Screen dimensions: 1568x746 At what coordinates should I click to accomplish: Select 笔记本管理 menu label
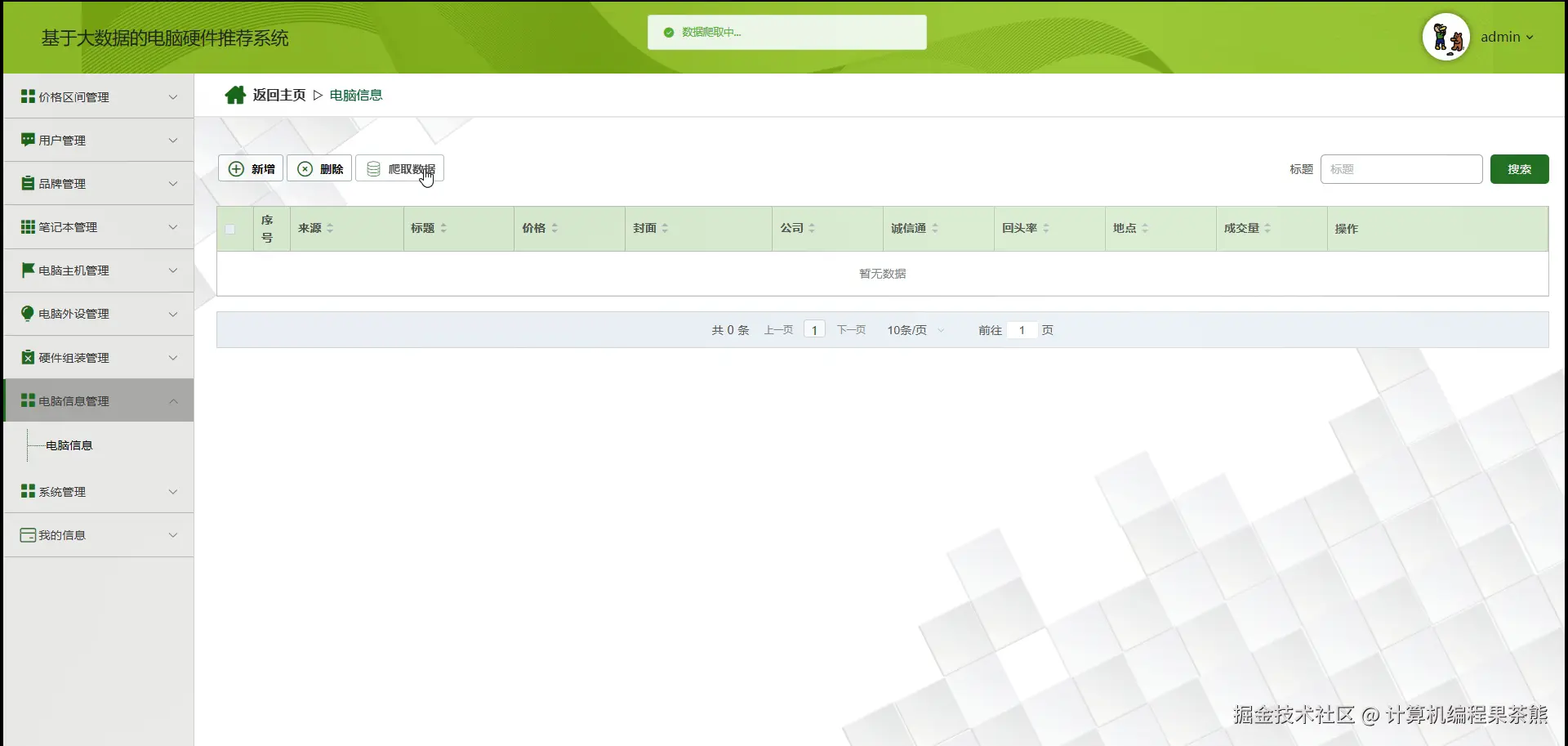tap(68, 227)
